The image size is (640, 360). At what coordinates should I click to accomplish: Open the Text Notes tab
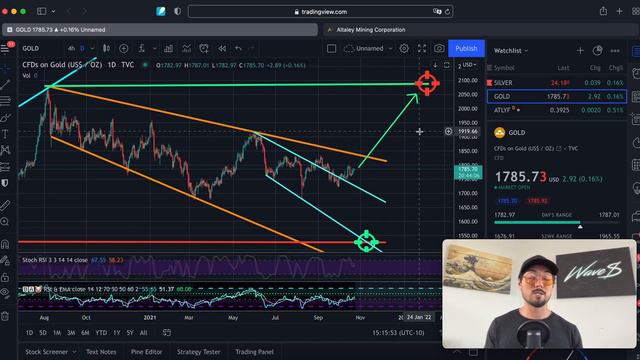(x=101, y=352)
